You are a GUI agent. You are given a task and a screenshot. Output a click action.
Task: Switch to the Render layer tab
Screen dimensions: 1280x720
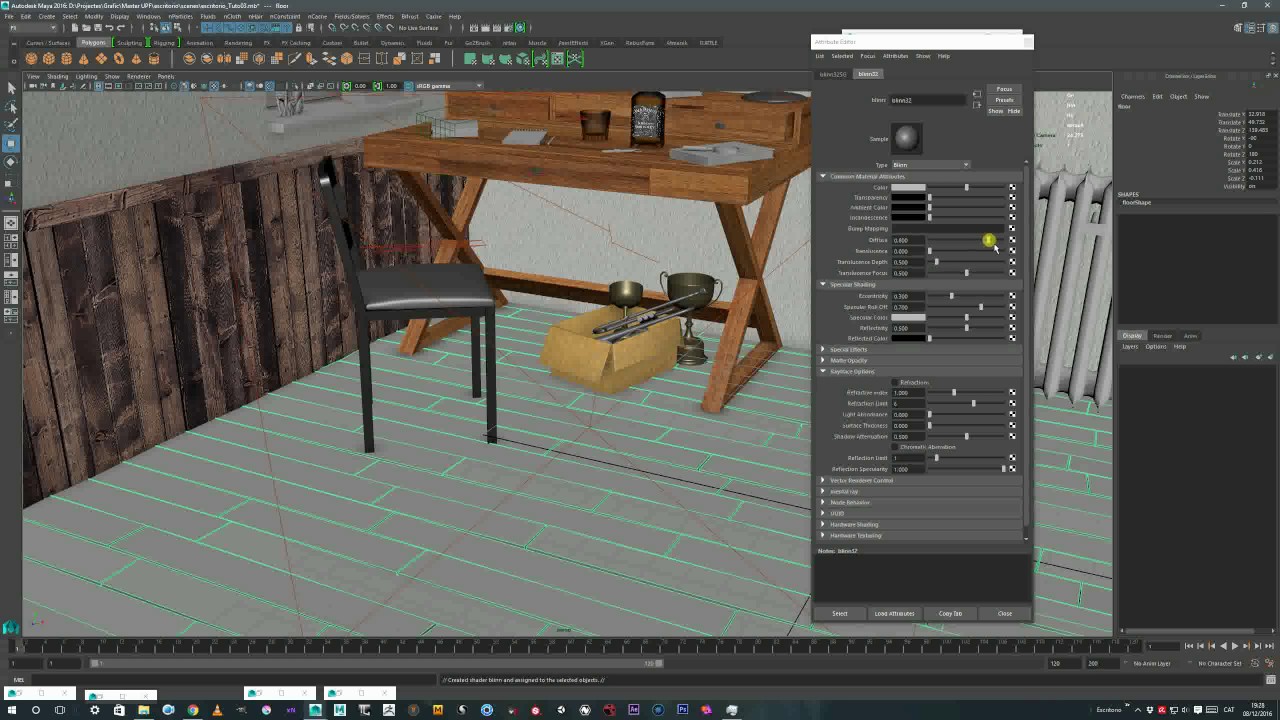point(1162,336)
